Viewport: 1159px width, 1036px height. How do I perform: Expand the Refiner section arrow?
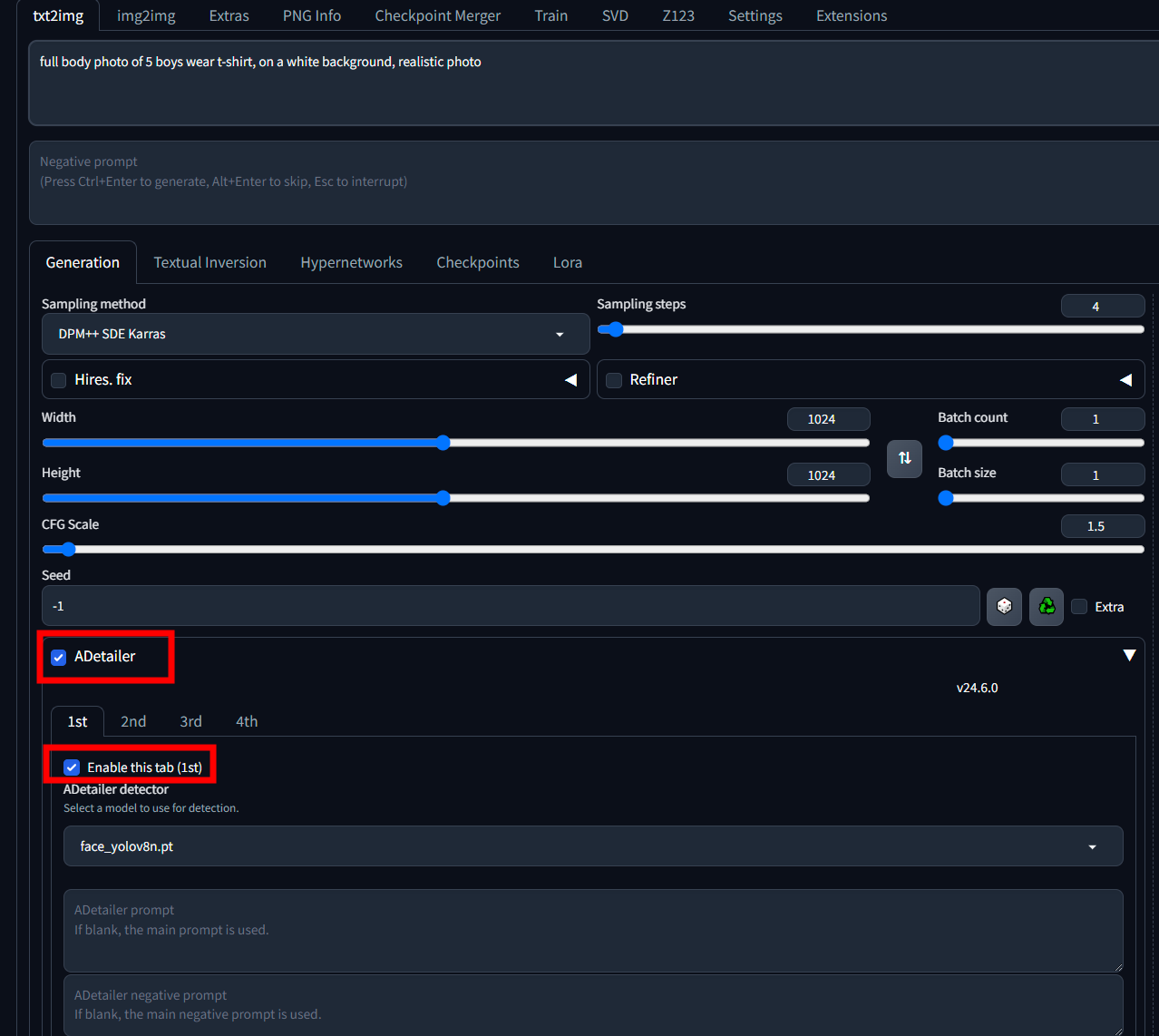click(x=1125, y=380)
